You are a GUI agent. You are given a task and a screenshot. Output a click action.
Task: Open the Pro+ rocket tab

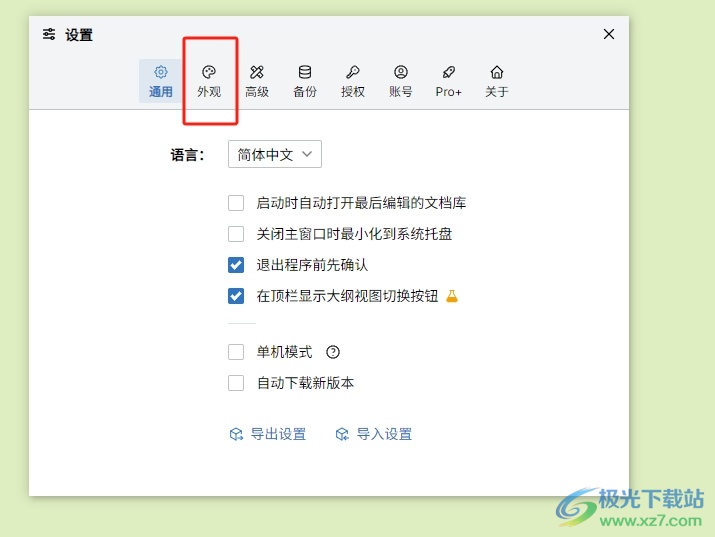[448, 81]
